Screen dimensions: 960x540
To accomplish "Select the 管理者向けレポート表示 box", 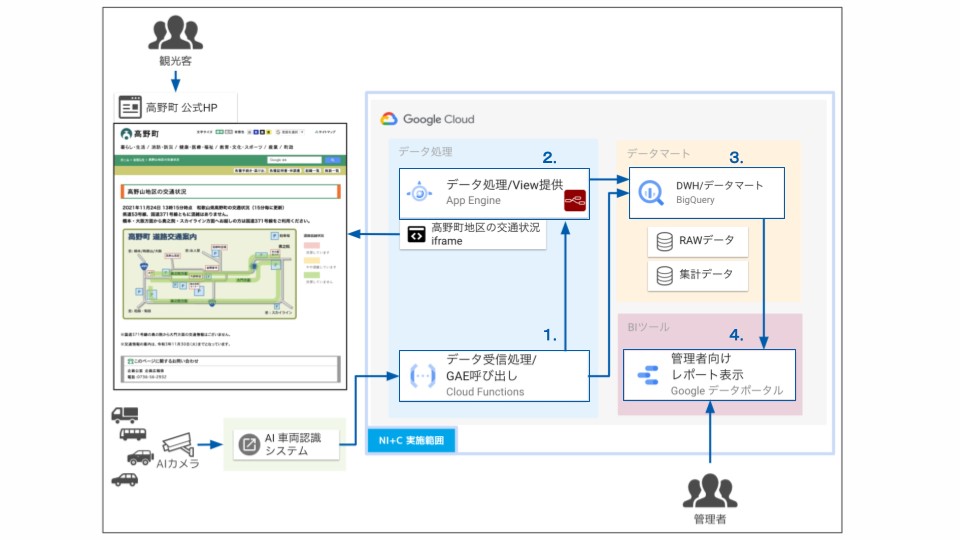I will (709, 375).
